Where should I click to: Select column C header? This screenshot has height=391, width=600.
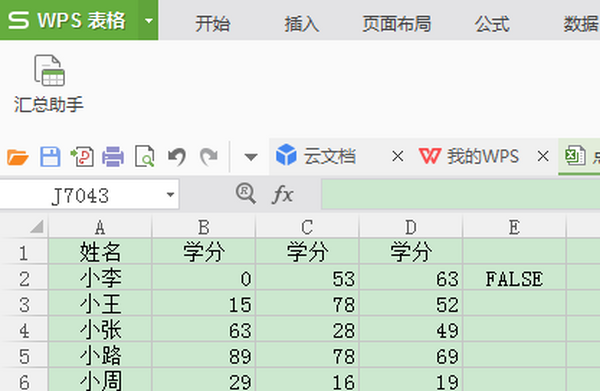click(307, 227)
